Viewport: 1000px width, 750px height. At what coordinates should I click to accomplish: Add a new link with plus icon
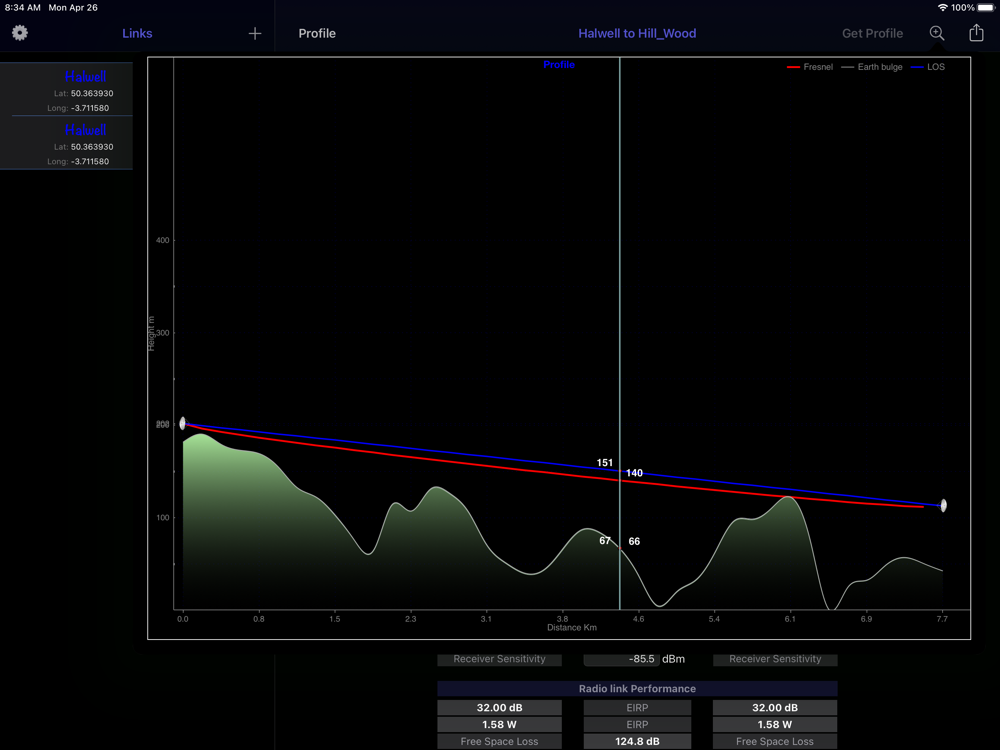tap(254, 33)
